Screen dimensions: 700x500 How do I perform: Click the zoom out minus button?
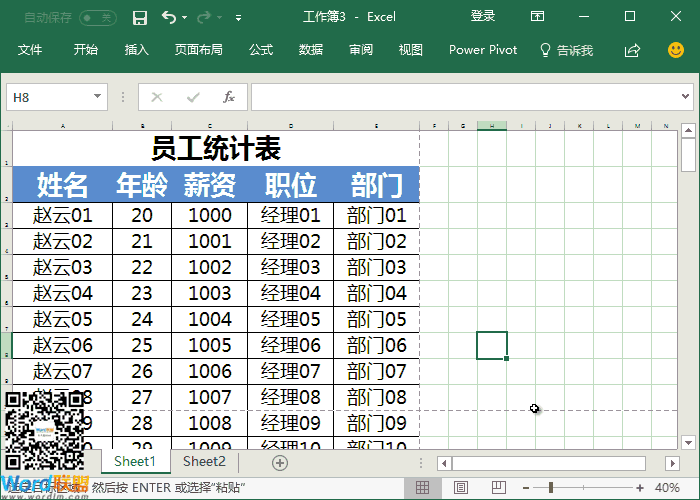coord(526,488)
